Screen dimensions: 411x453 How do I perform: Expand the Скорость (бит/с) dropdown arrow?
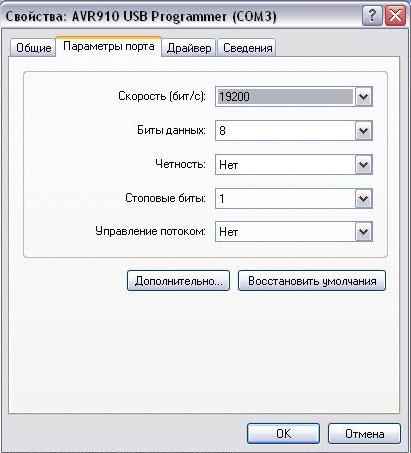363,97
